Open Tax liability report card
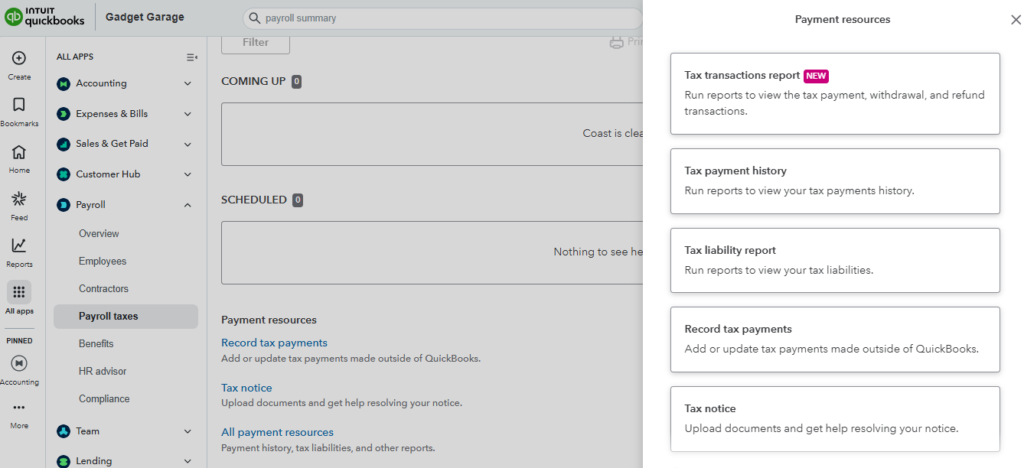This screenshot has height=468, width=1024. (835, 260)
